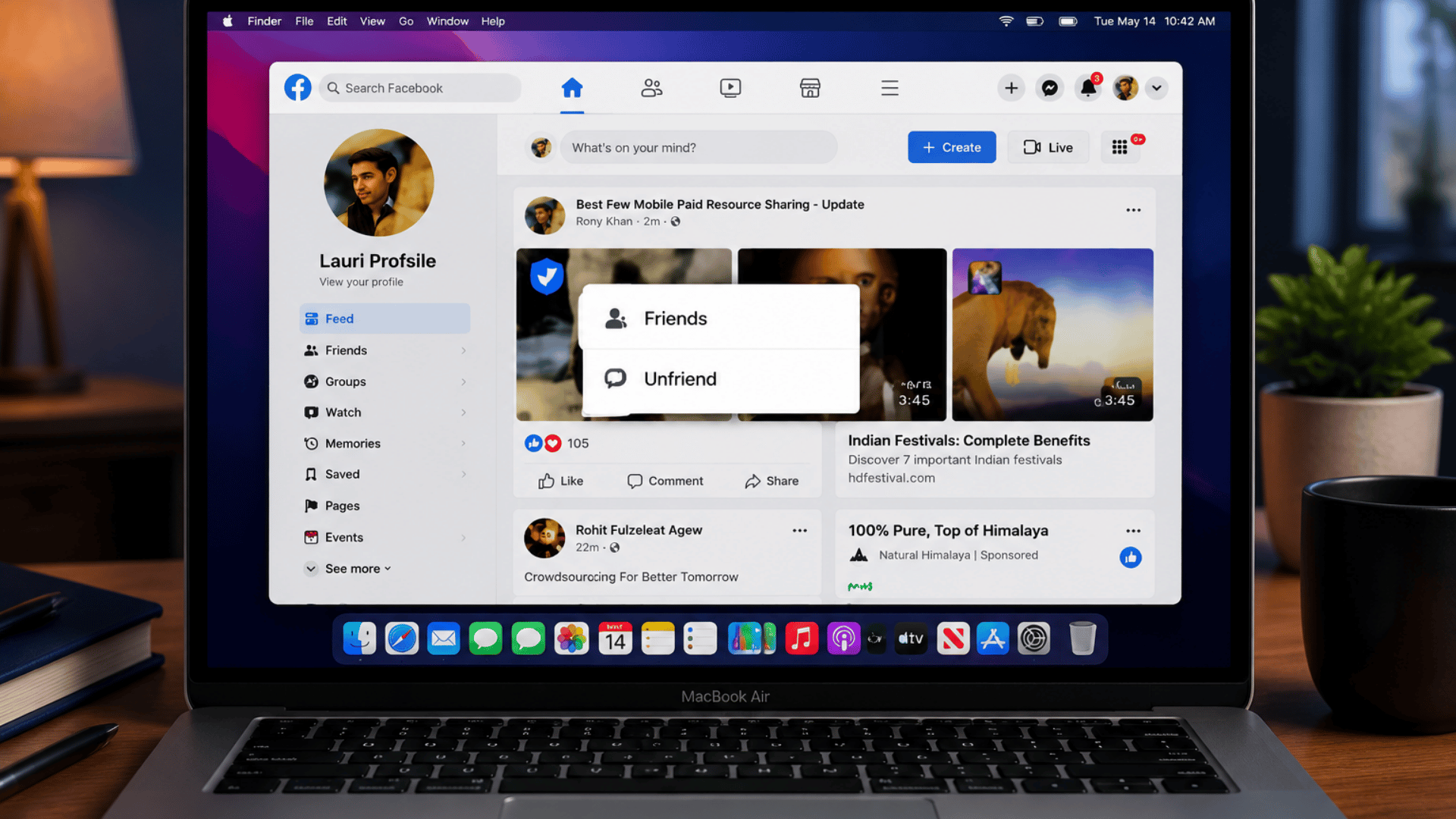
Task: Expand See more in the sidebar
Action: tap(348, 569)
